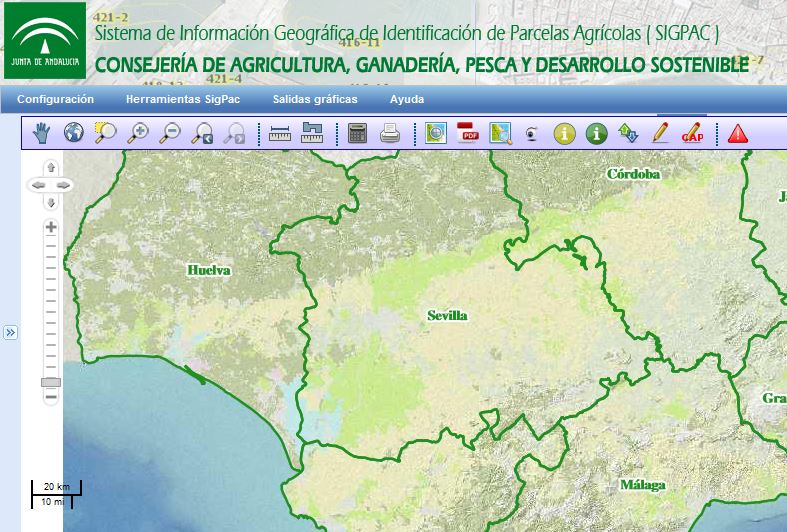
Task: Activate the zoom in magnifier tool
Action: click(138, 132)
